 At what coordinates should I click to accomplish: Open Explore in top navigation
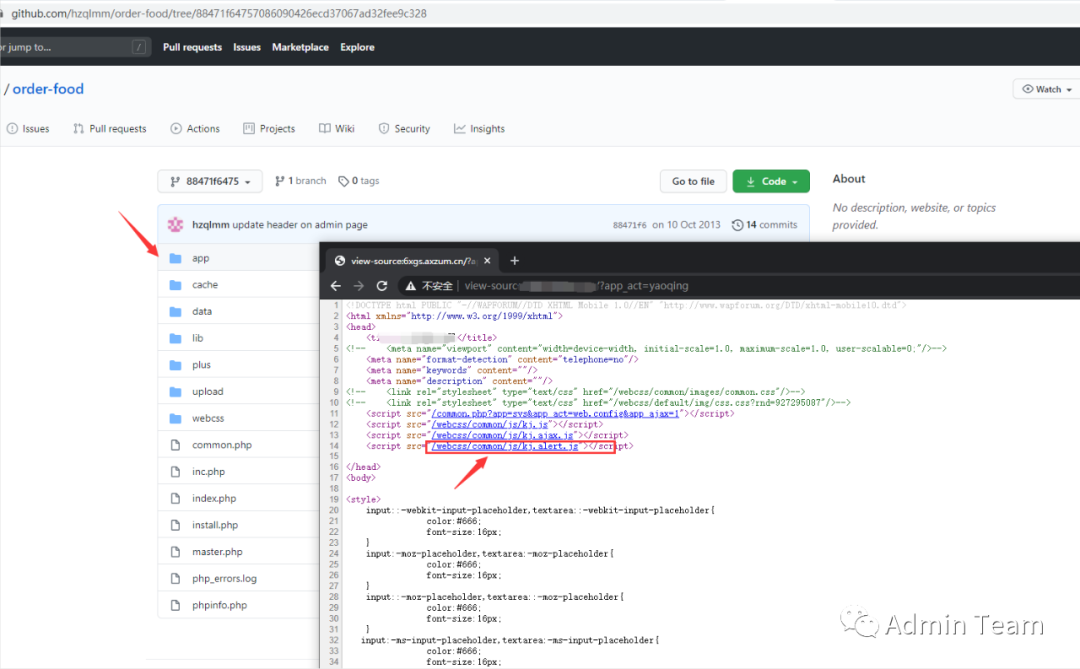357,47
